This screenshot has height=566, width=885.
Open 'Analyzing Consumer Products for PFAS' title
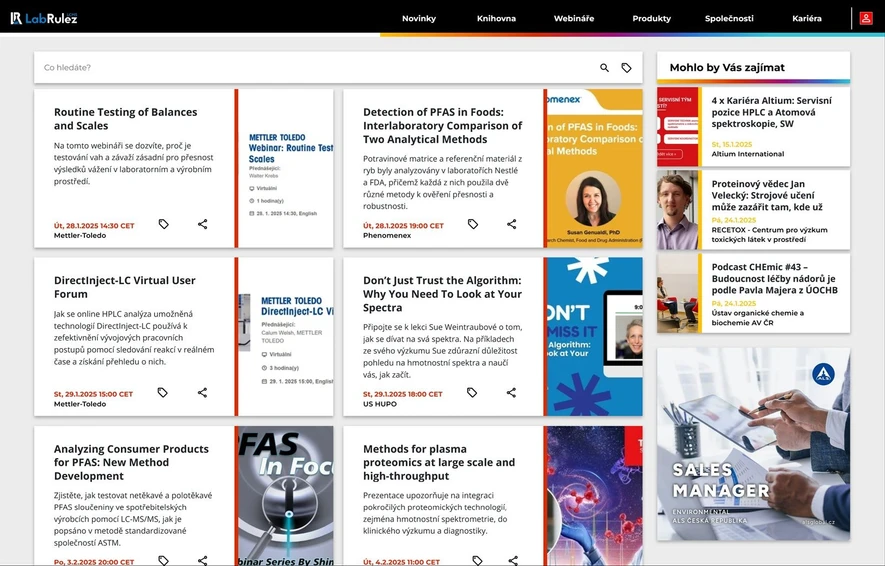(x=131, y=462)
